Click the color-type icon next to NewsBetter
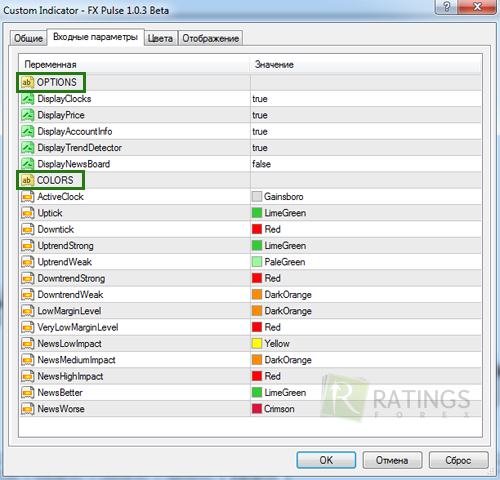Viewport: 500px width, 480px height. pyautogui.click(x=27, y=393)
